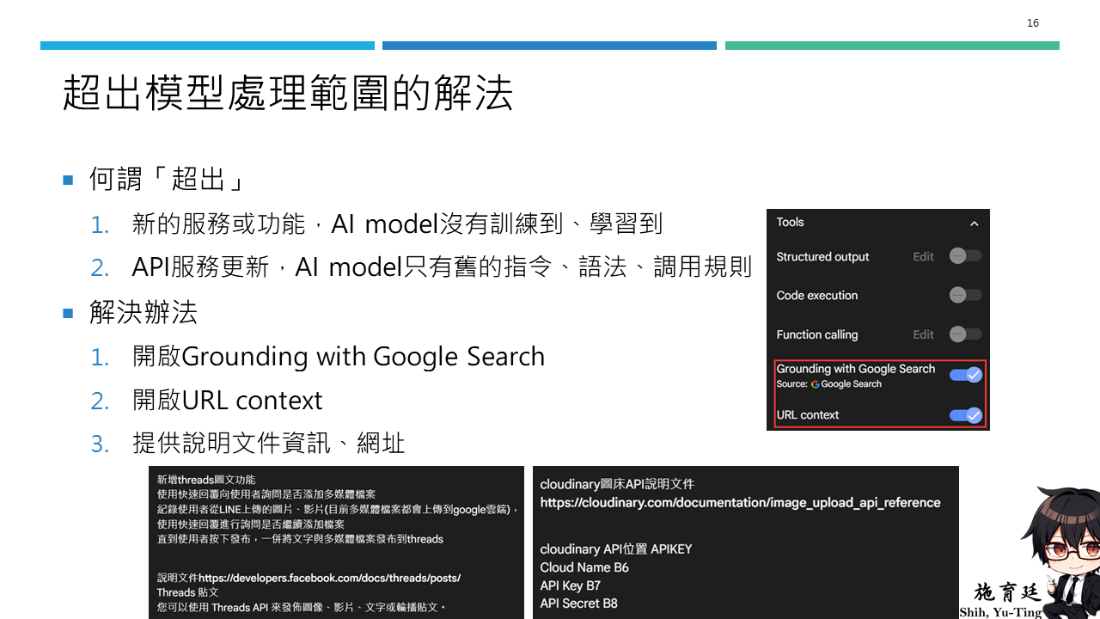Click the Source: Google Search text

pyautogui.click(x=829, y=384)
